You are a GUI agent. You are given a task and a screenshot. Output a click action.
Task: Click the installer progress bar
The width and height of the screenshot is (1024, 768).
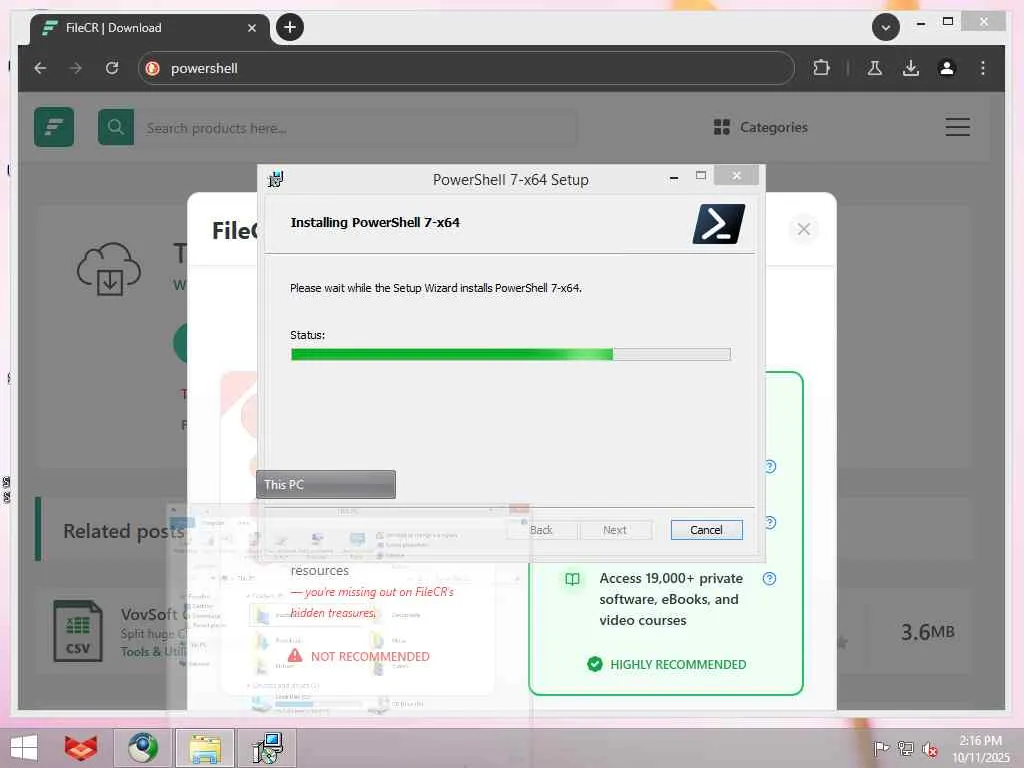pyautogui.click(x=510, y=354)
